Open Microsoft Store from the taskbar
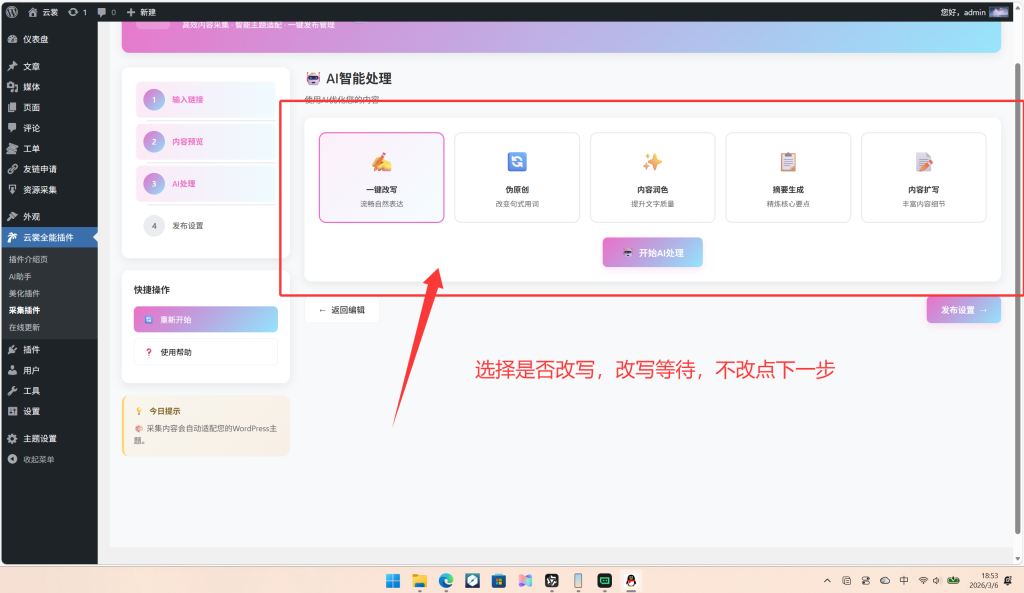Image resolution: width=1024 pixels, height=593 pixels. pyautogui.click(x=499, y=581)
